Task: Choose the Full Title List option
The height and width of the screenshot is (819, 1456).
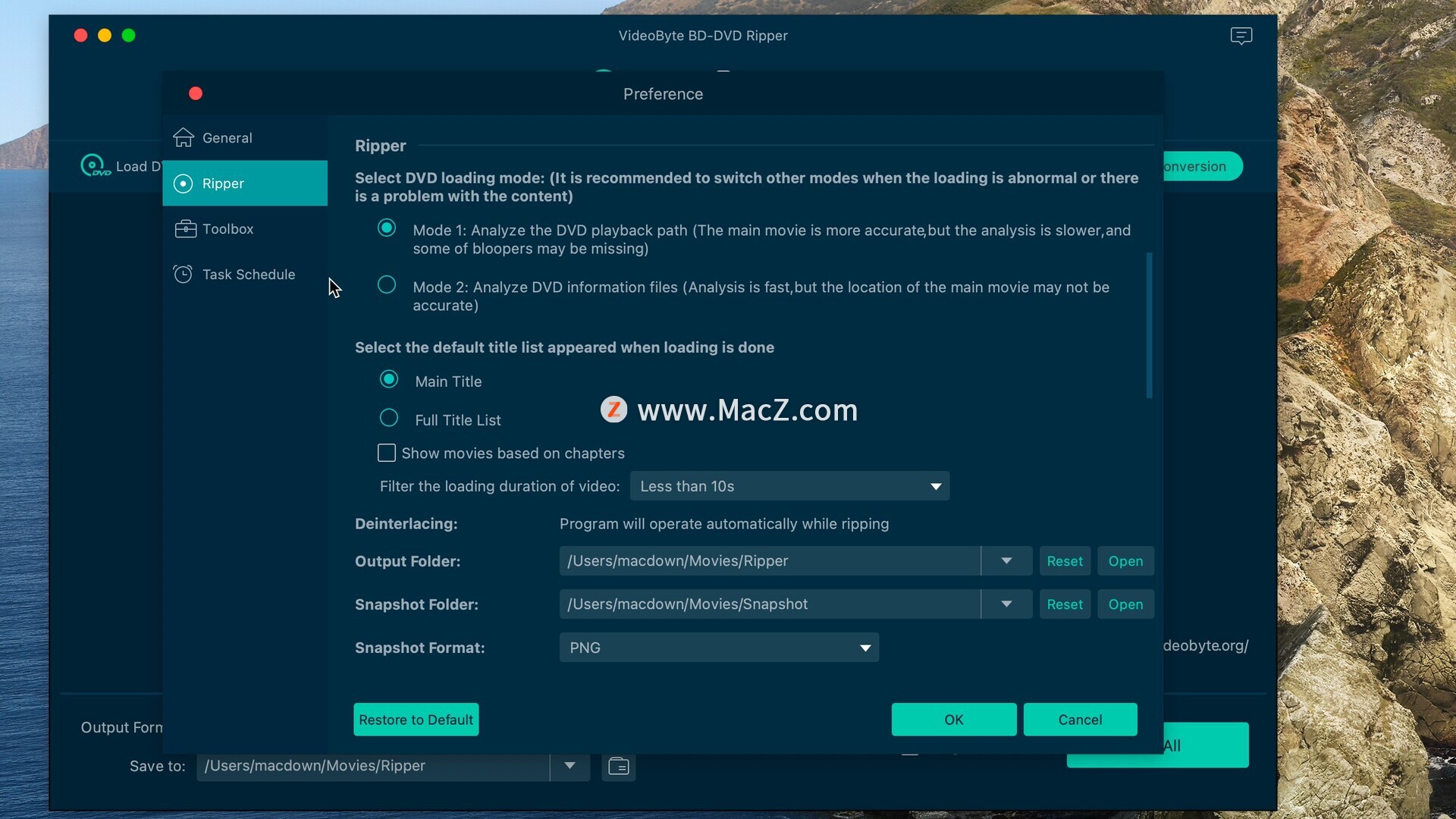Action: tap(389, 418)
